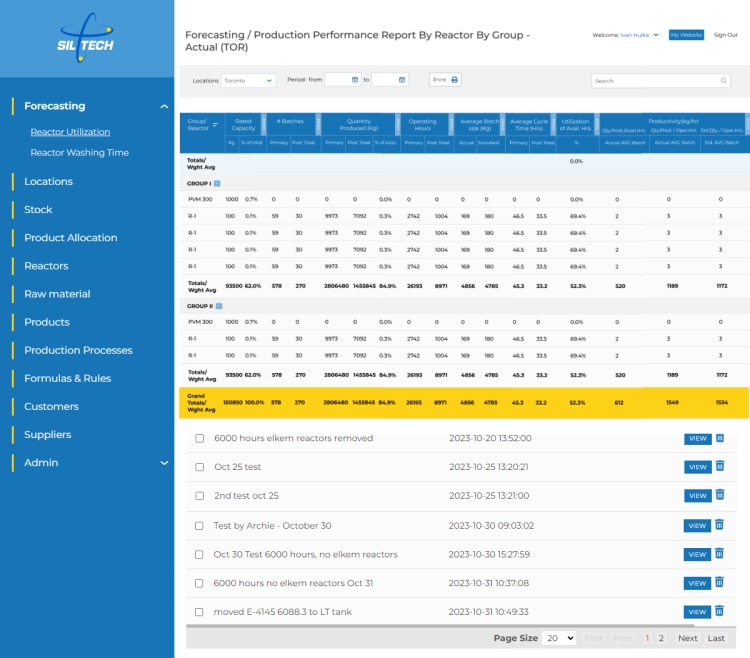Image resolution: width=750 pixels, height=658 pixels.
Task: Select '6000 hours elkem reactors removed' checkbox
Action: (199, 439)
